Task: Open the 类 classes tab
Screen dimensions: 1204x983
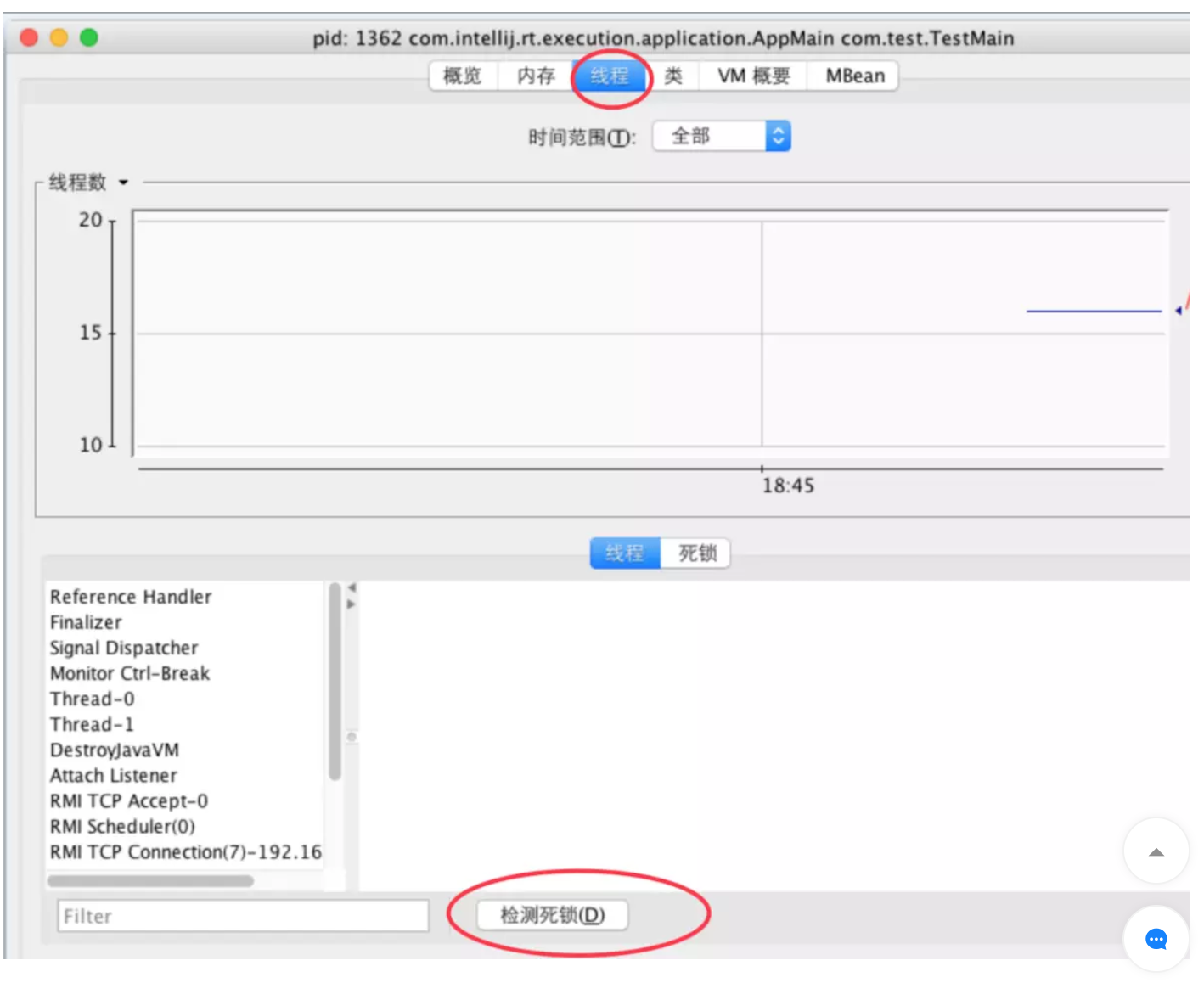Action: pos(673,76)
